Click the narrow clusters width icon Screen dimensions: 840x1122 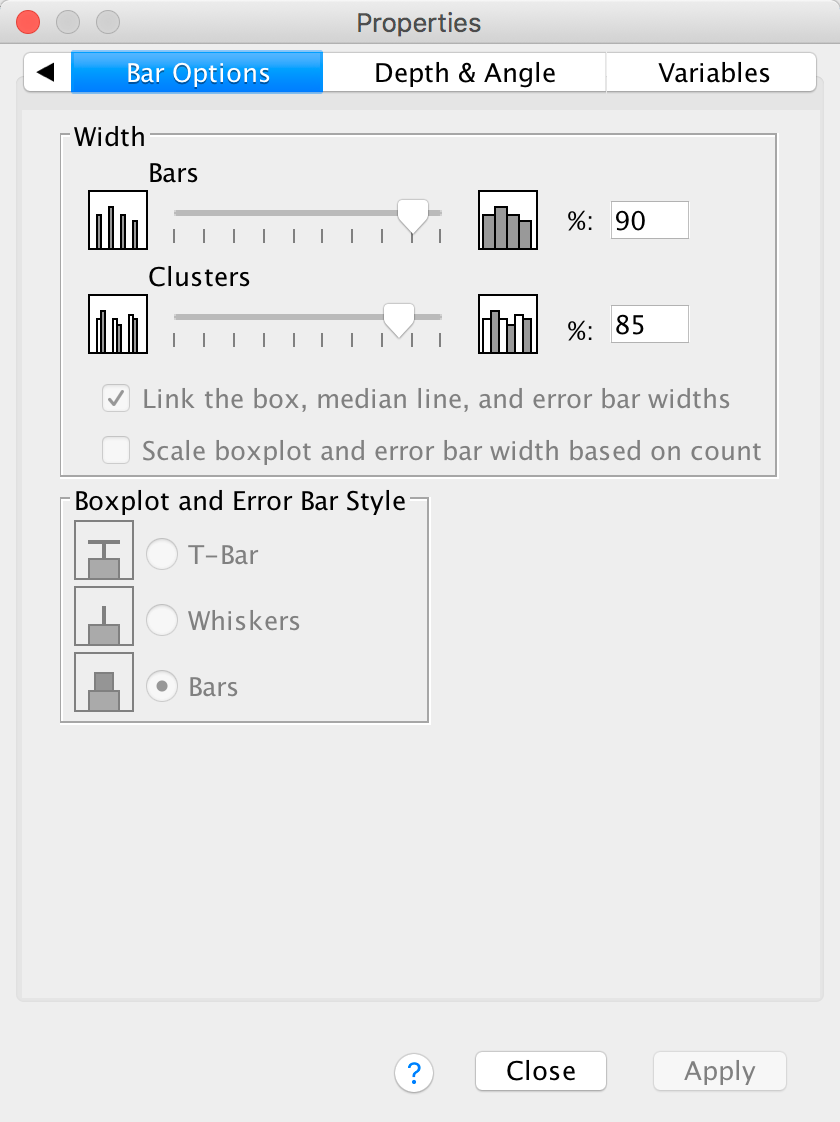click(x=118, y=324)
